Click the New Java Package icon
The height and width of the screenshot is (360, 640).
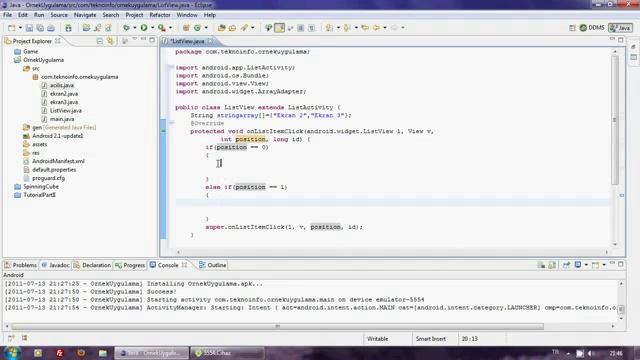186,28
